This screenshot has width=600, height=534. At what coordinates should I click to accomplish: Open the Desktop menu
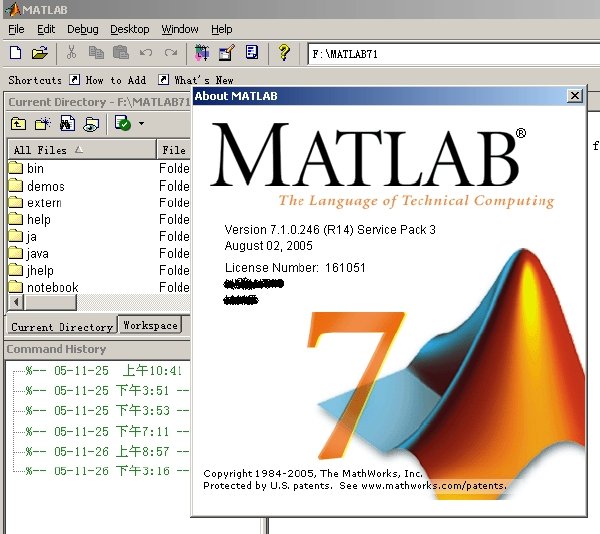pos(130,29)
